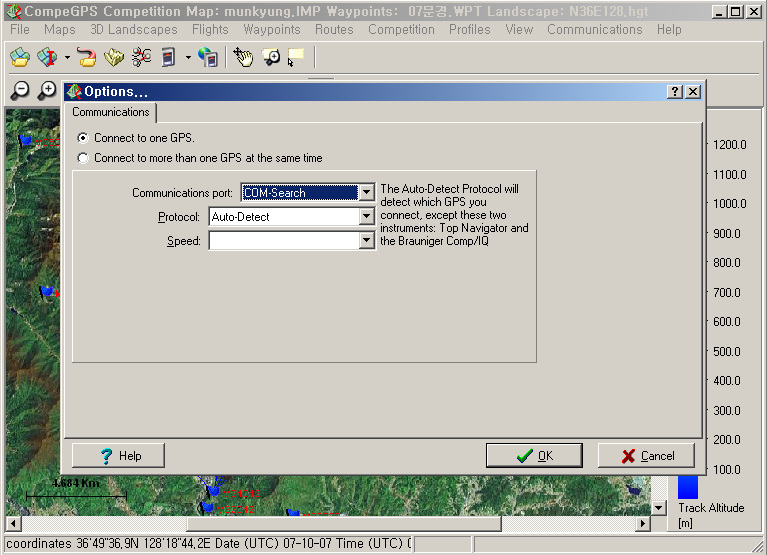The height and width of the screenshot is (555, 767).
Task: Expand the arrow beside the GPS device icon
Action: [188, 58]
